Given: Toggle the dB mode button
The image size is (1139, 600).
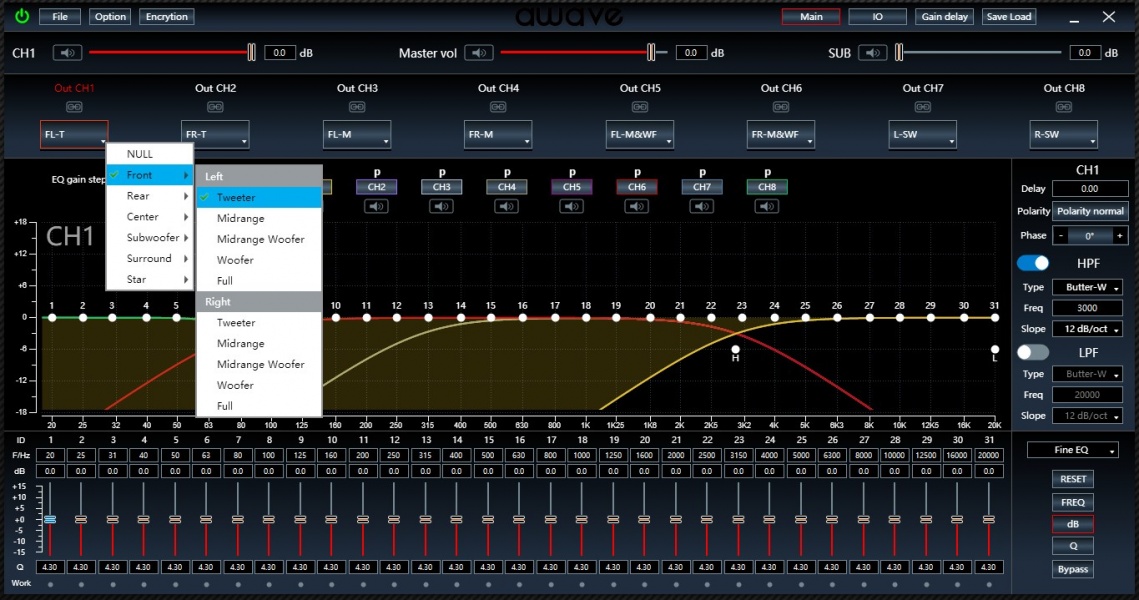Looking at the screenshot, I should [x=1072, y=524].
